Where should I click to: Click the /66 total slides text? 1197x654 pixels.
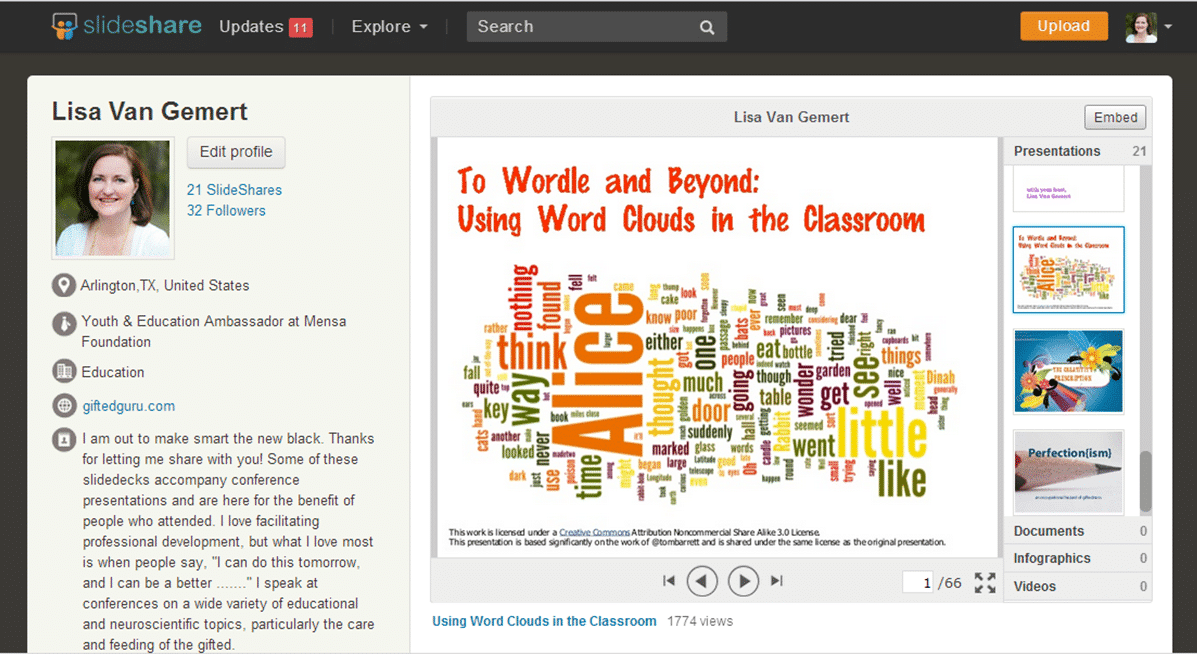tap(950, 583)
